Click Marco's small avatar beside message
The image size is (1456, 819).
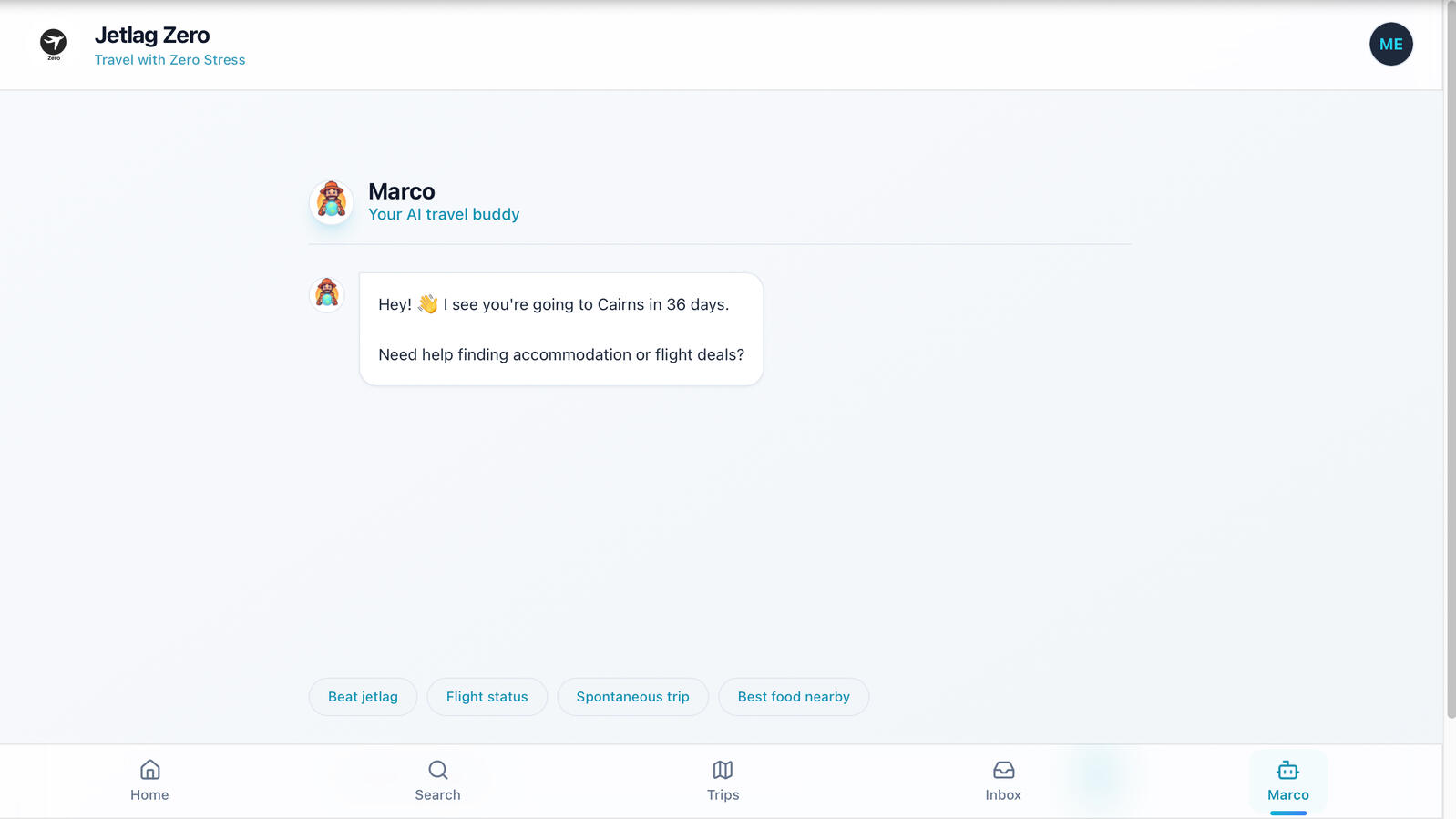[326, 294]
